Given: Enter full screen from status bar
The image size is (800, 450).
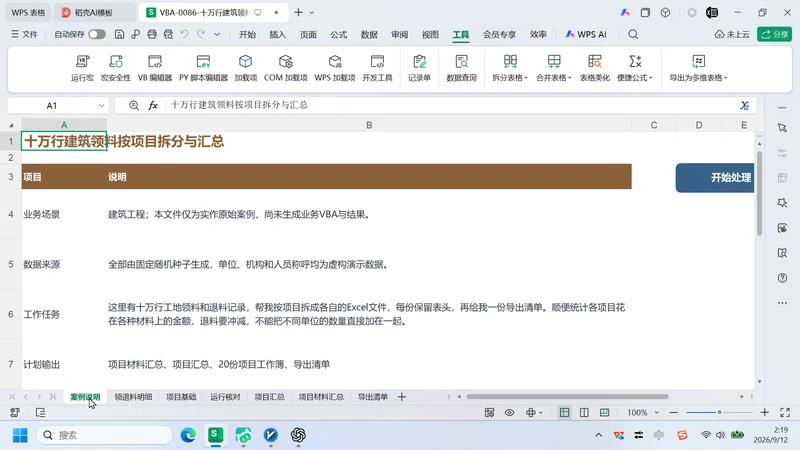Looking at the screenshot, I should tap(785, 412).
